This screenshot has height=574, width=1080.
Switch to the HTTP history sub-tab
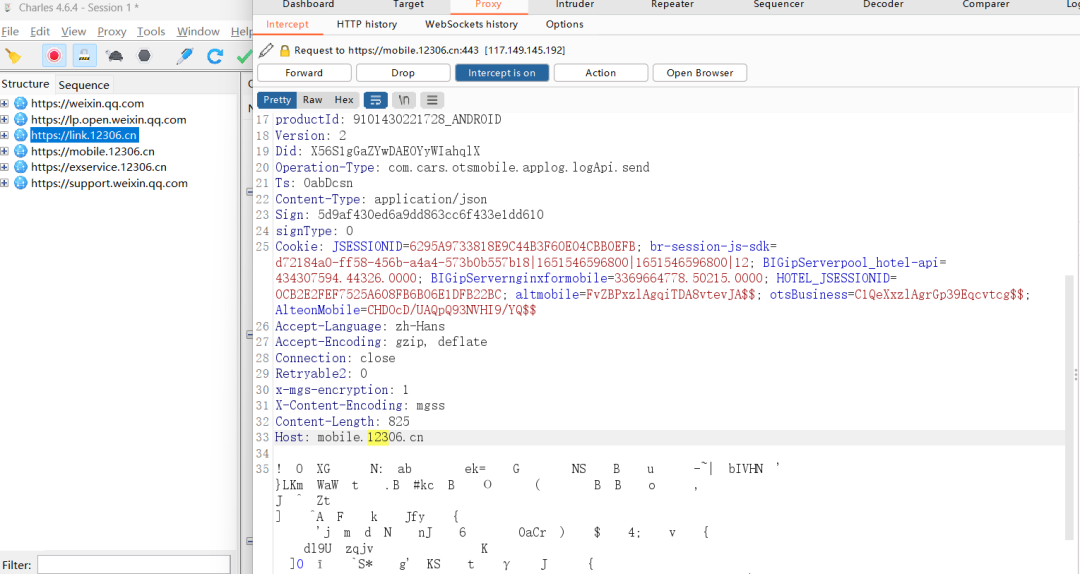click(367, 24)
